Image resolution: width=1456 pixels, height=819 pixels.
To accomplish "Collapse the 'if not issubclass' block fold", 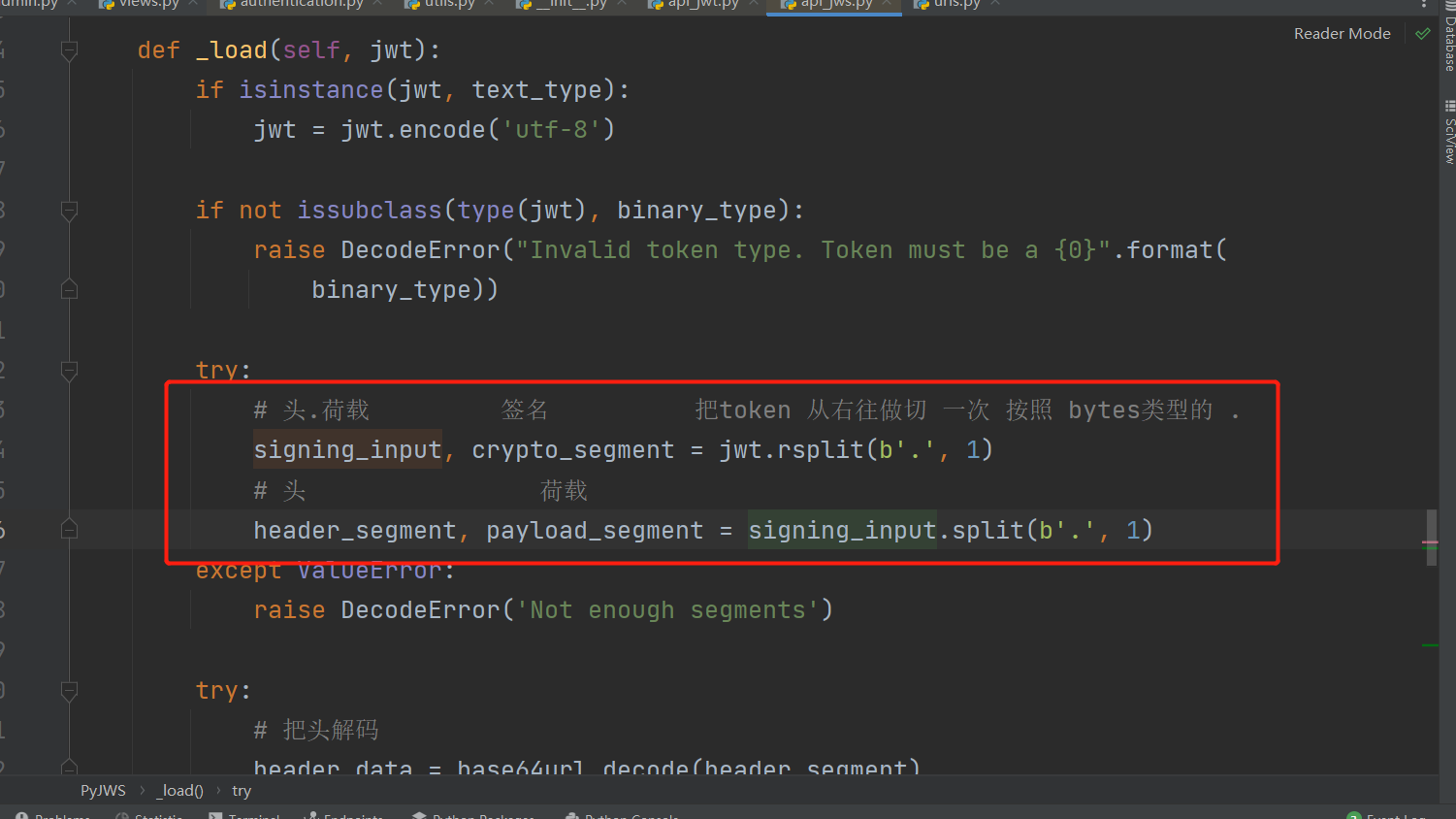I will coord(69,211).
